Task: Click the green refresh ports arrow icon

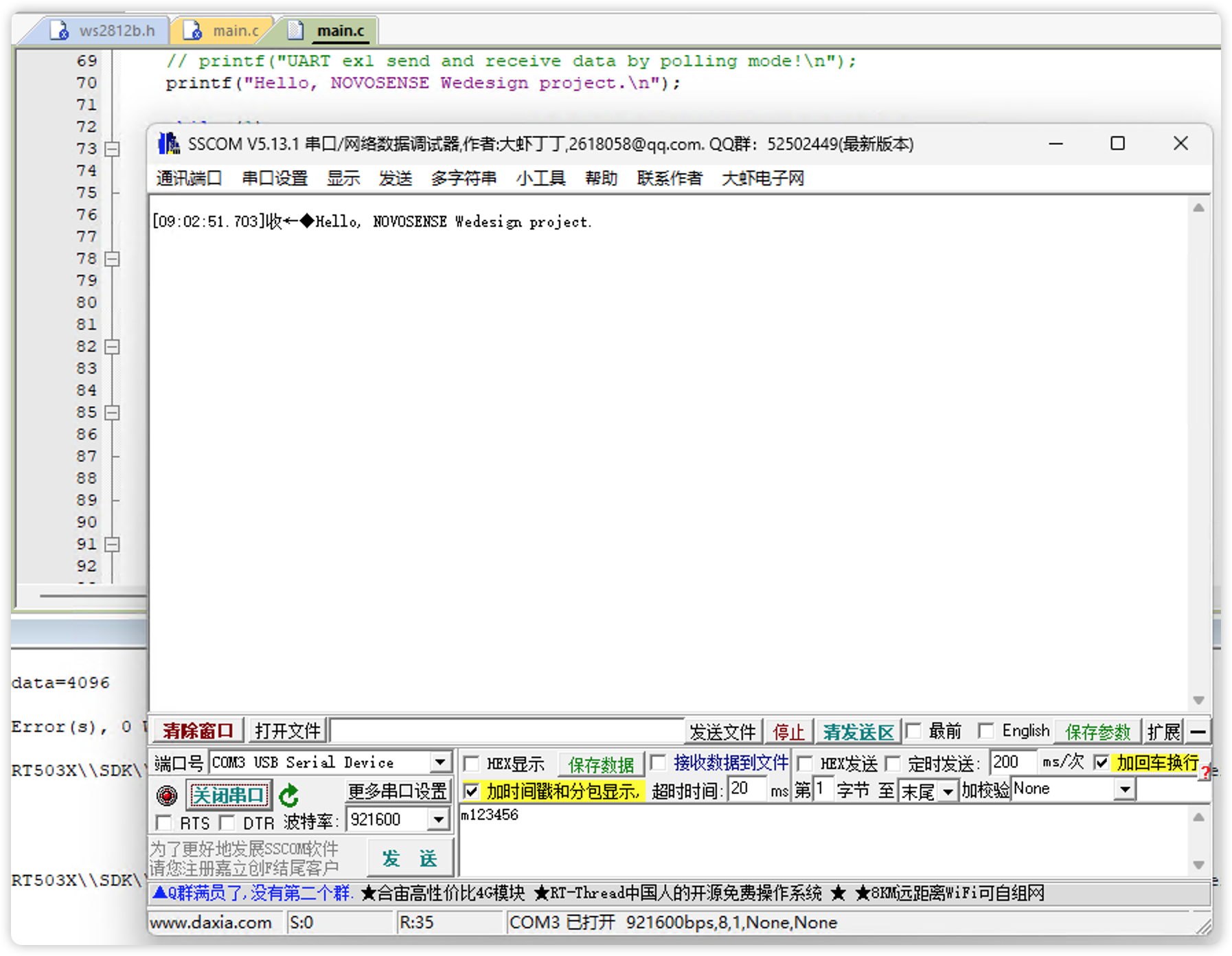Action: click(x=289, y=795)
